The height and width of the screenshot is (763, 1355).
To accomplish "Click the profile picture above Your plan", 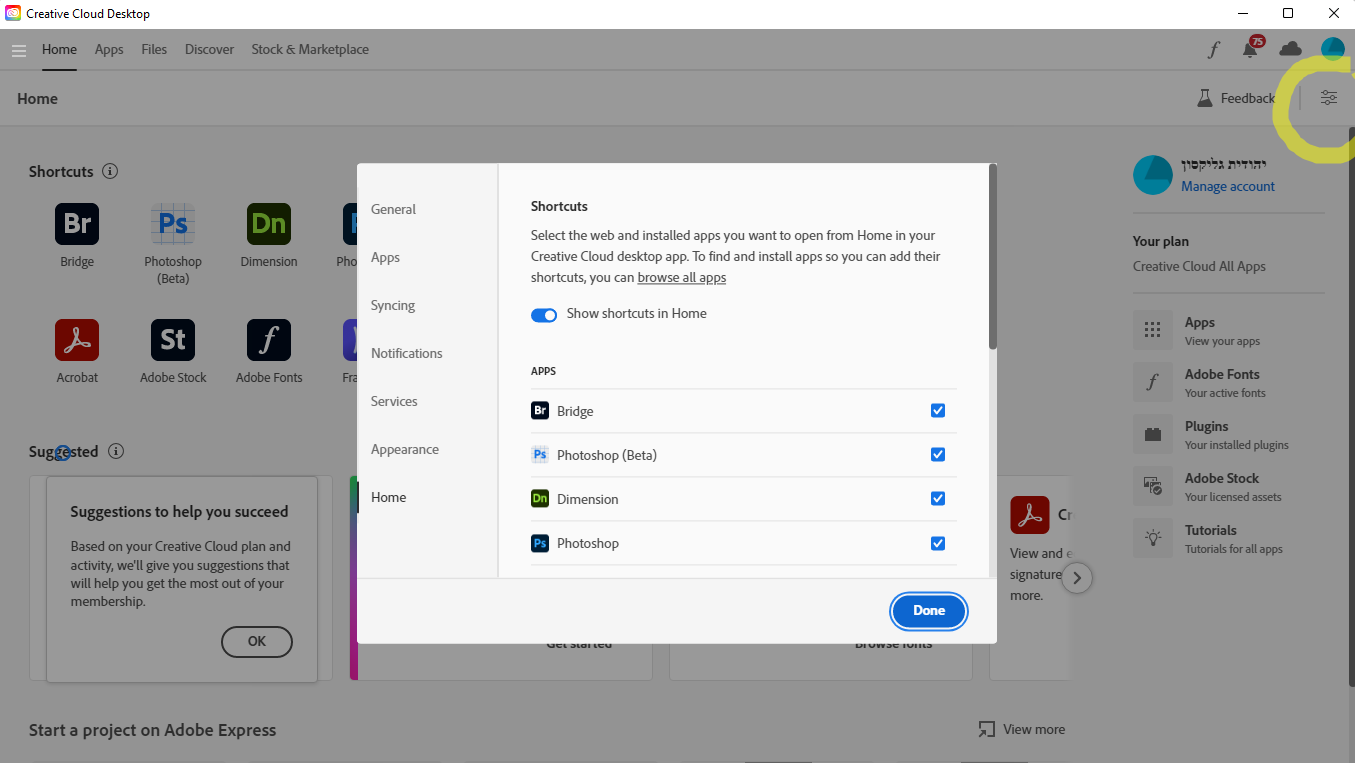I will [1153, 175].
